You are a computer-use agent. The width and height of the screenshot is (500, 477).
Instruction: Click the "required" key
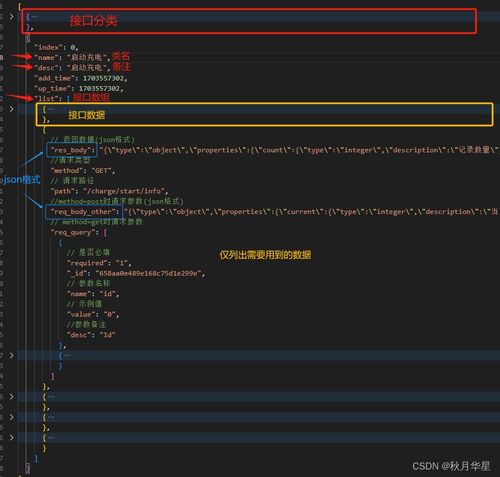tap(87, 263)
